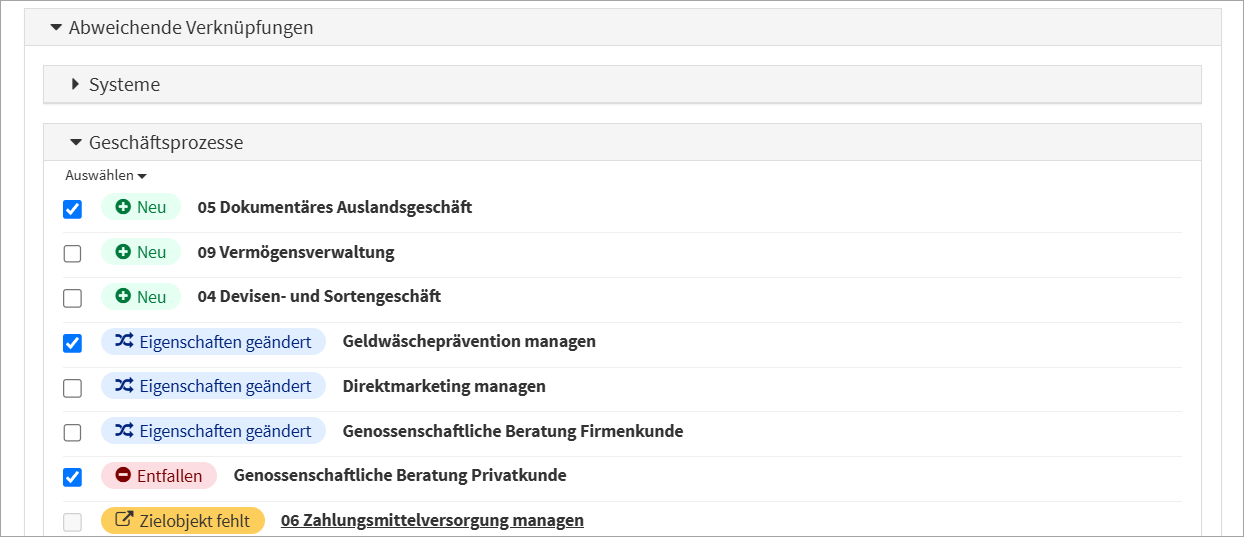The height and width of the screenshot is (537, 1244).
Task: Click the Genossenschaftliche Beratung Privatkunde entry
Action: click(x=400, y=476)
